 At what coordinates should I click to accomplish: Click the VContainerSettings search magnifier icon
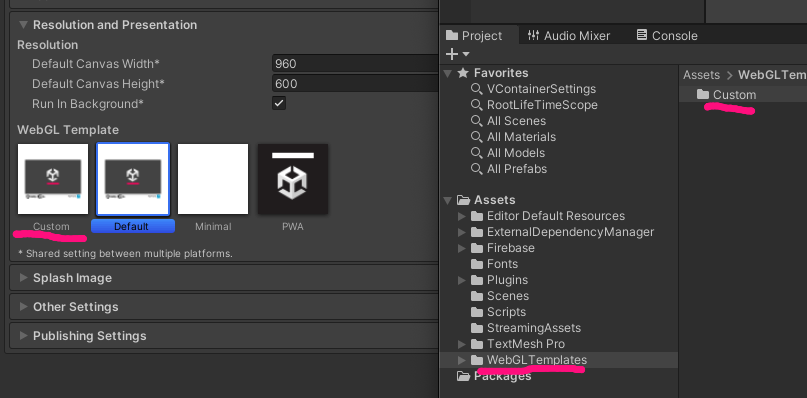477,89
